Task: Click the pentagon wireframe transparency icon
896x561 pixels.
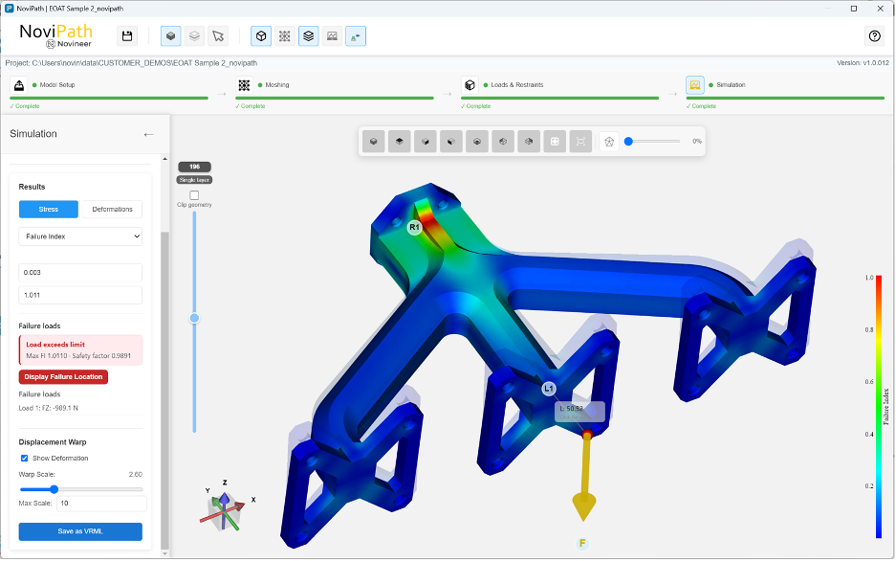Action: [609, 142]
